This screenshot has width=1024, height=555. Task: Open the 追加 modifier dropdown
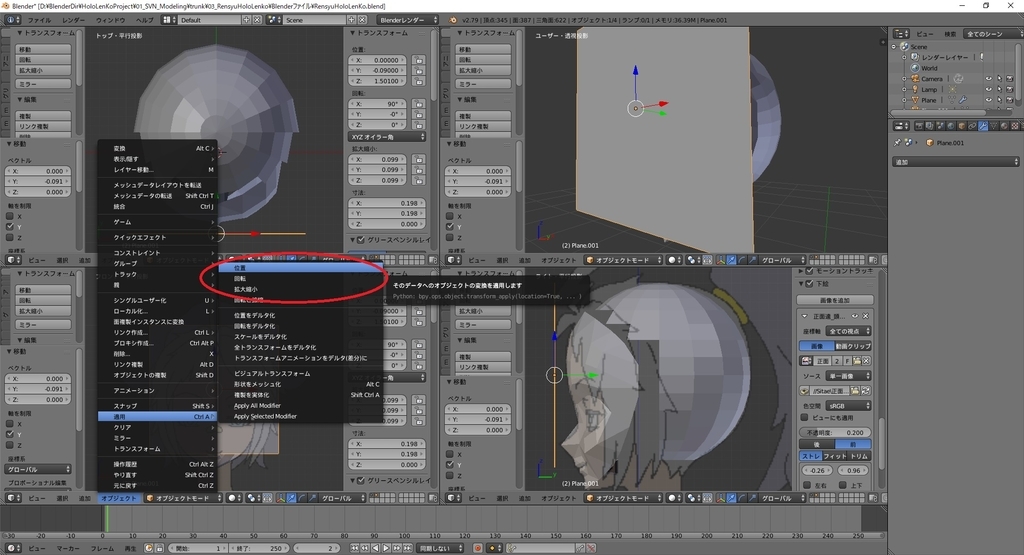click(x=955, y=161)
